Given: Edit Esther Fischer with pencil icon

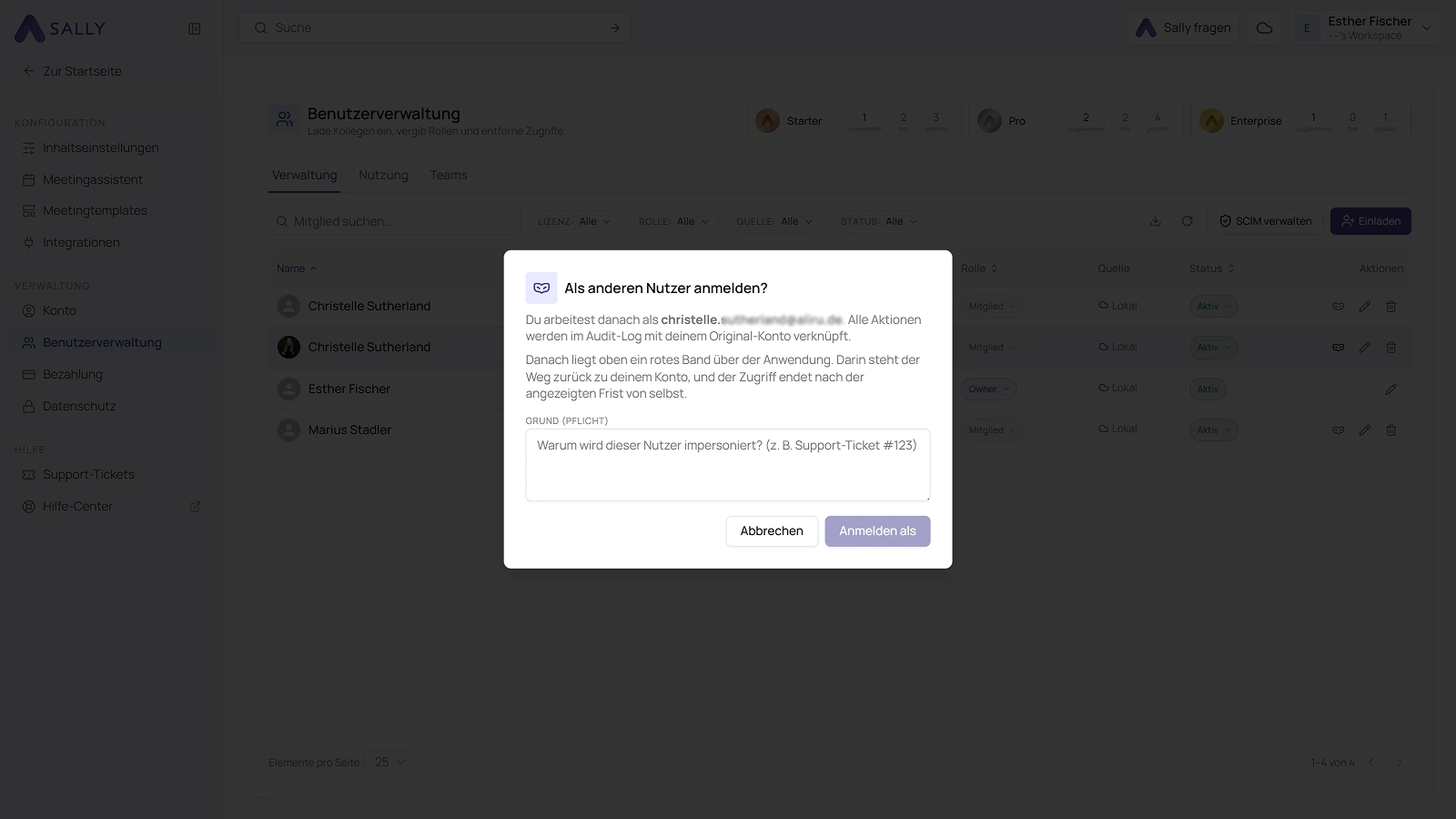Looking at the screenshot, I should pos(1390,389).
